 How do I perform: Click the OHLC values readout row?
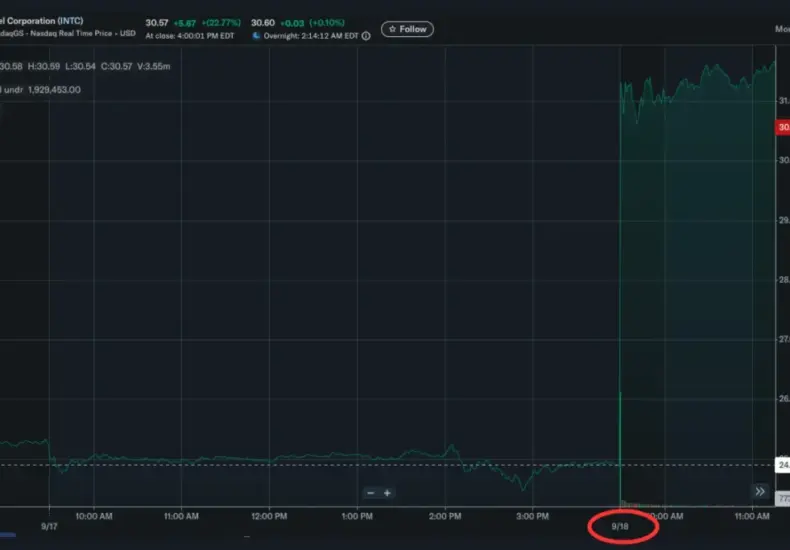click(85, 66)
